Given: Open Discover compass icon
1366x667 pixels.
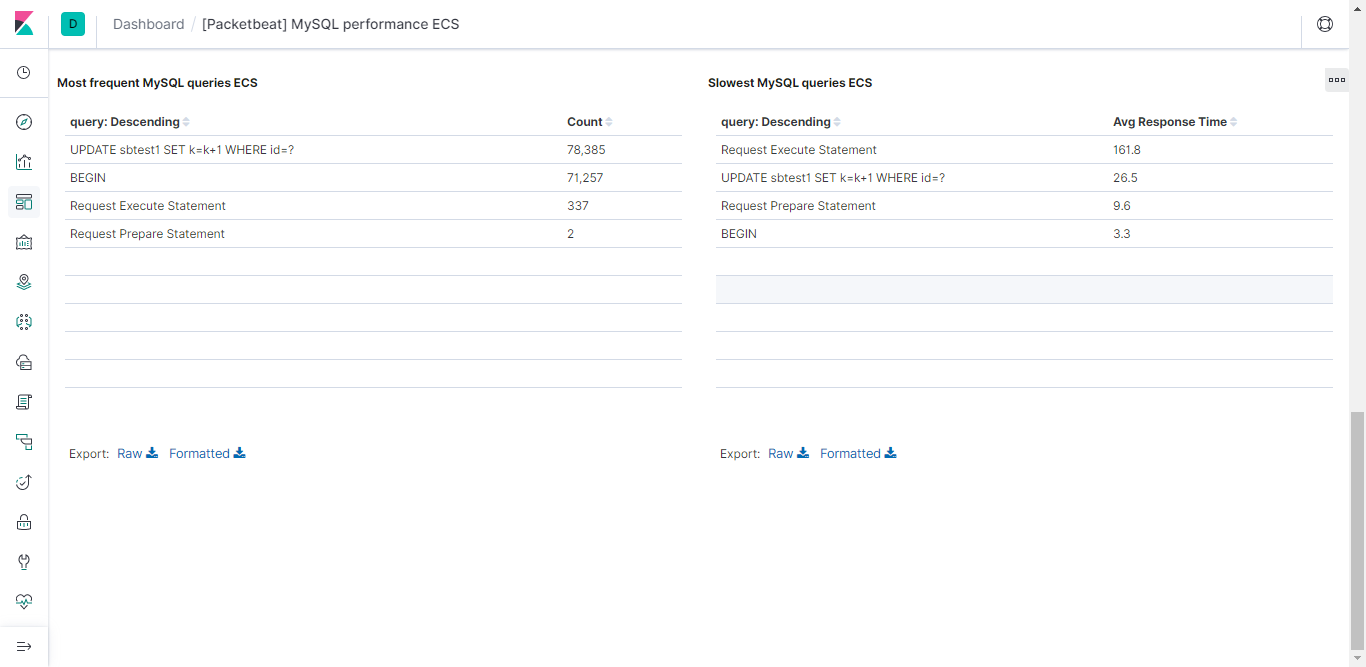Looking at the screenshot, I should click(24, 122).
